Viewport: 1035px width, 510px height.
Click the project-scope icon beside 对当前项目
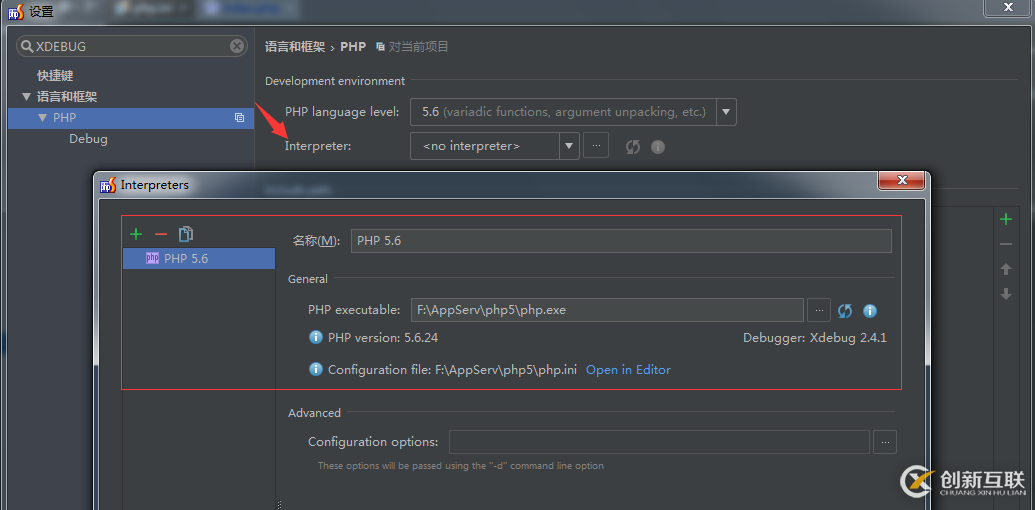[x=380, y=47]
